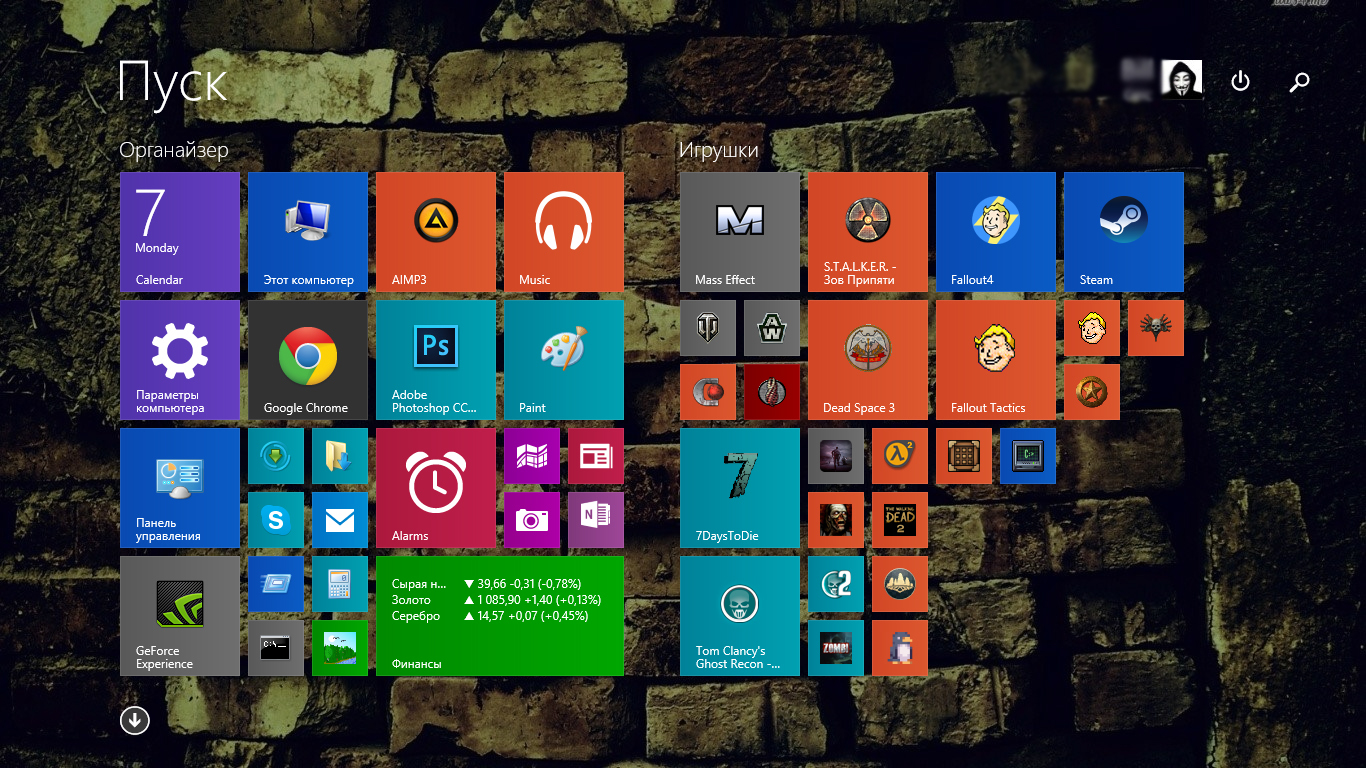Launch The Walking Dead 2 tile

point(899,519)
